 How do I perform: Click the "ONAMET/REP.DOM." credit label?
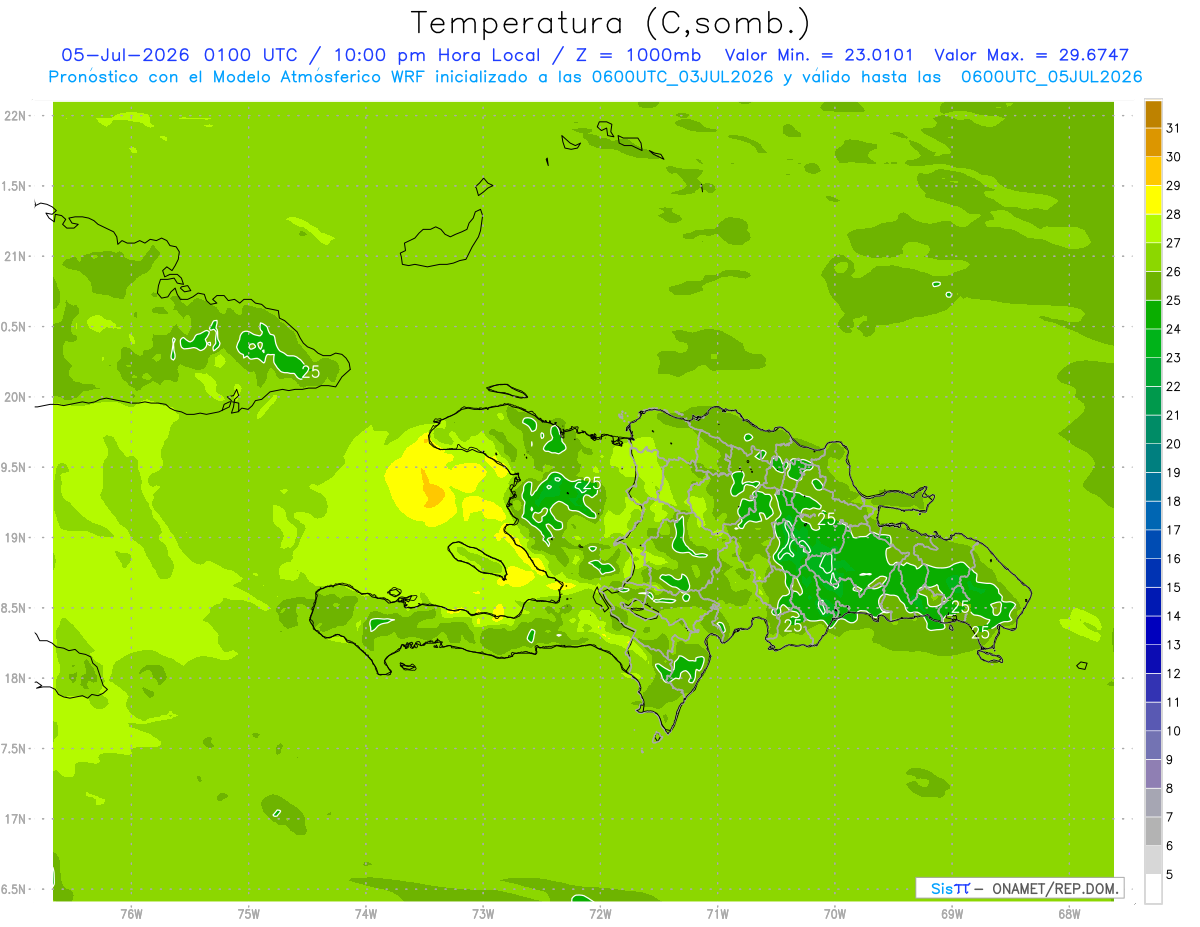pos(1057,888)
